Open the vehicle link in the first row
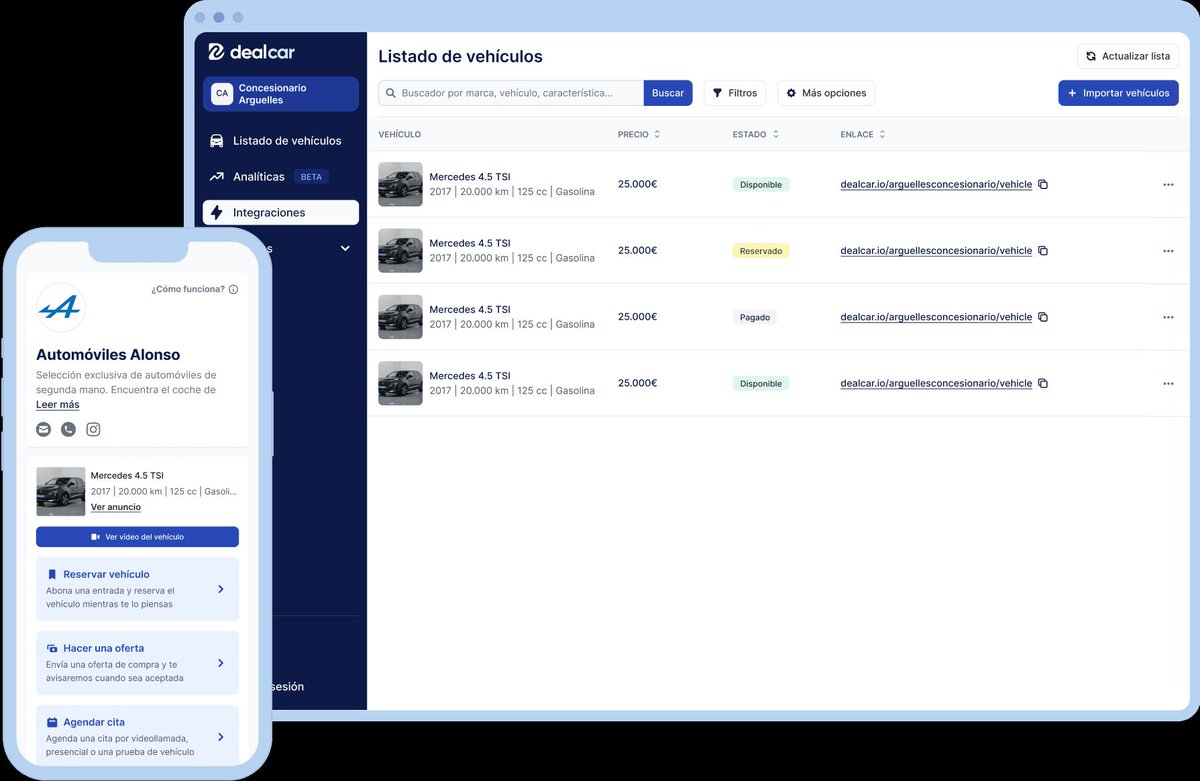This screenshot has height=781, width=1200. 936,185
